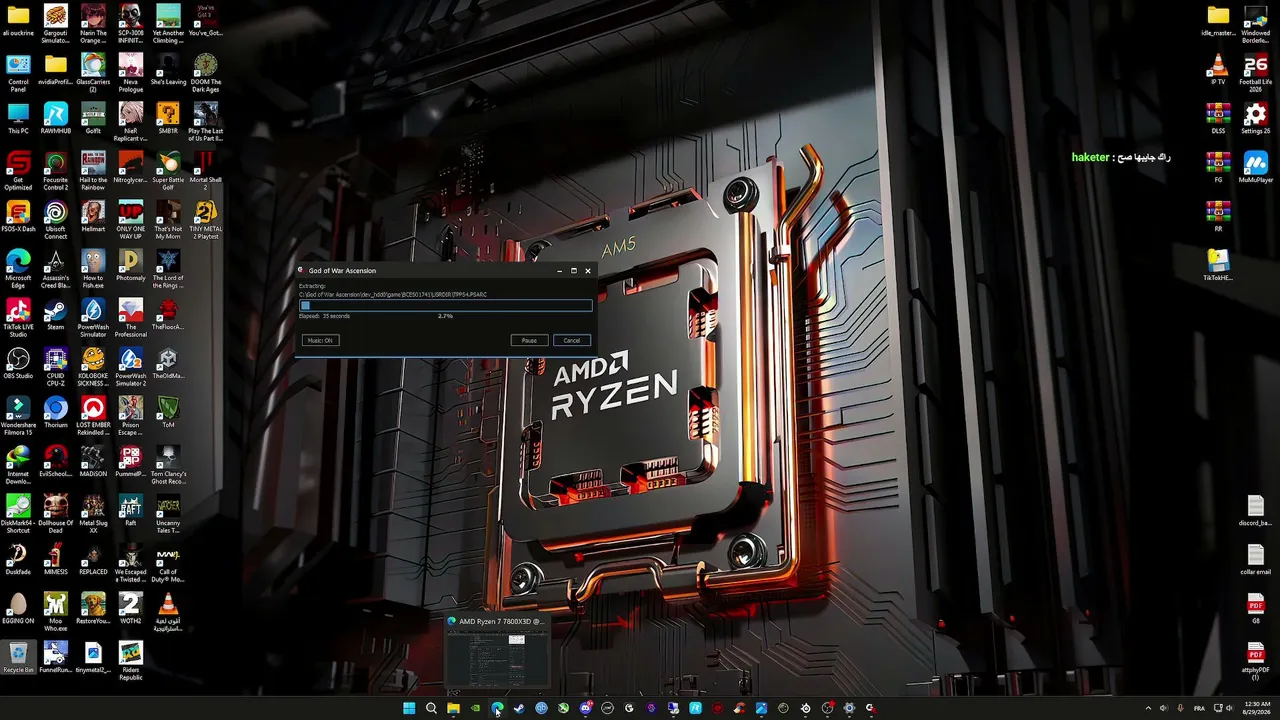This screenshot has height=720, width=1280.
Task: Launch the RAWMHUB shortcut
Action: pos(55,118)
